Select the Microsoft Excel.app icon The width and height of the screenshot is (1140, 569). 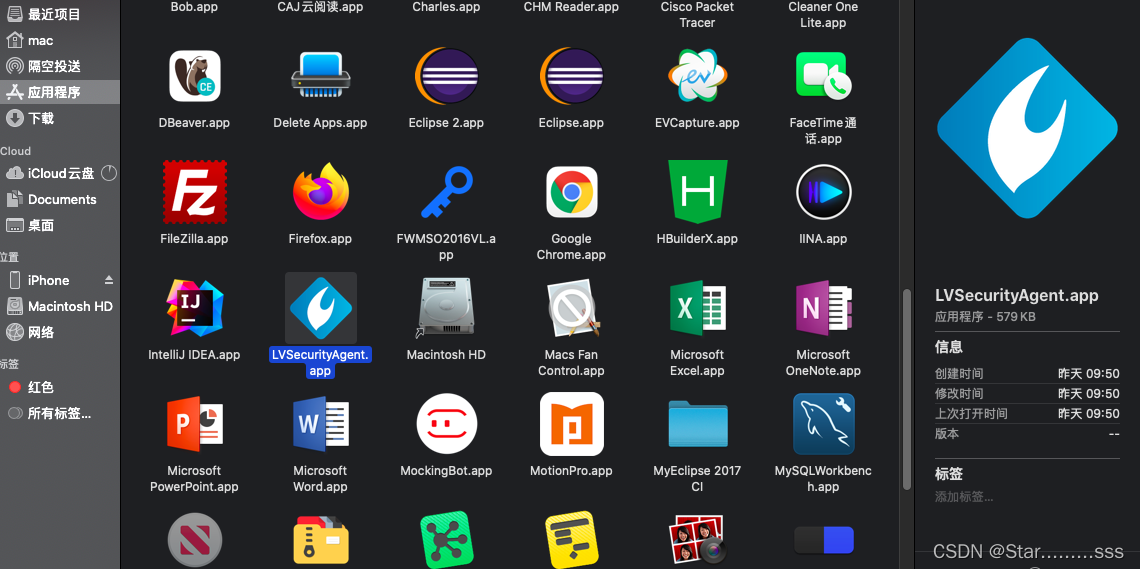(697, 308)
